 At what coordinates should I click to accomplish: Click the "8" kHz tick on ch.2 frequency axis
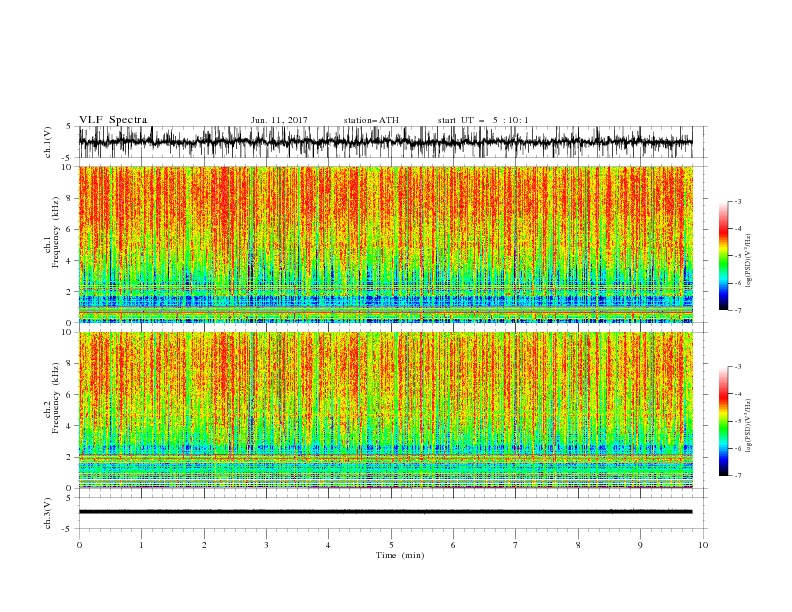69,363
